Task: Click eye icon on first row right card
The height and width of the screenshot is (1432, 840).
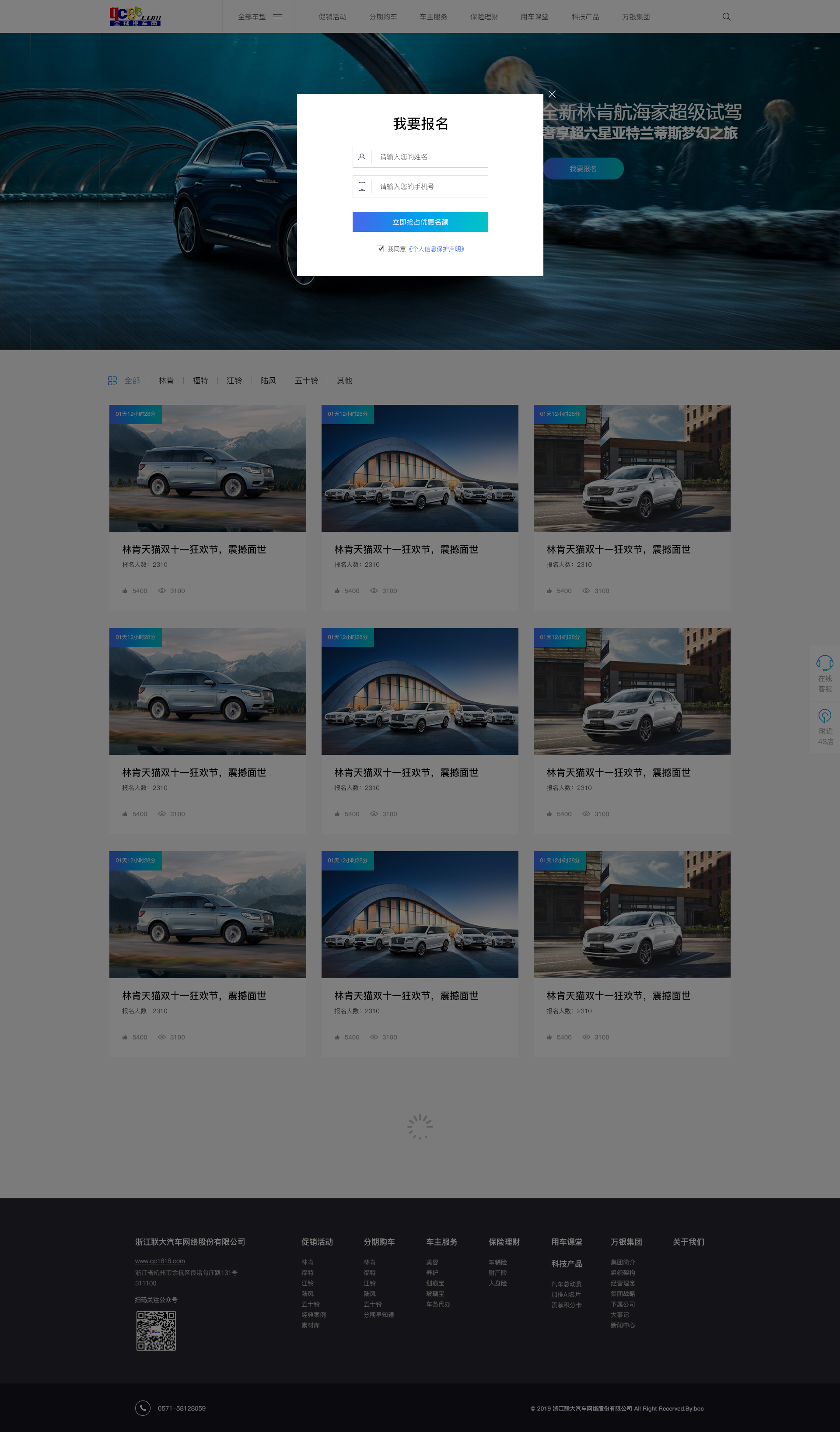Action: (x=587, y=591)
